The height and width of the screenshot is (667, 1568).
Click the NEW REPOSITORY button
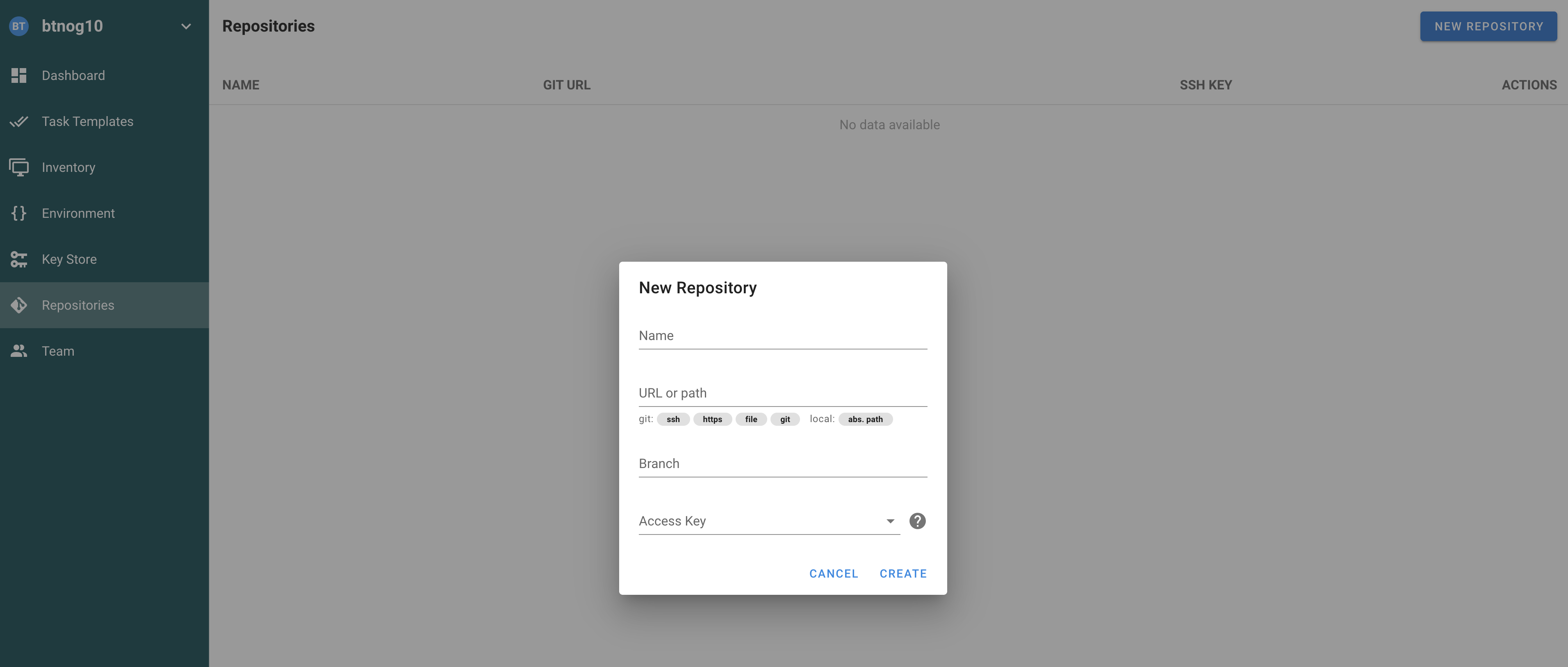(1488, 26)
